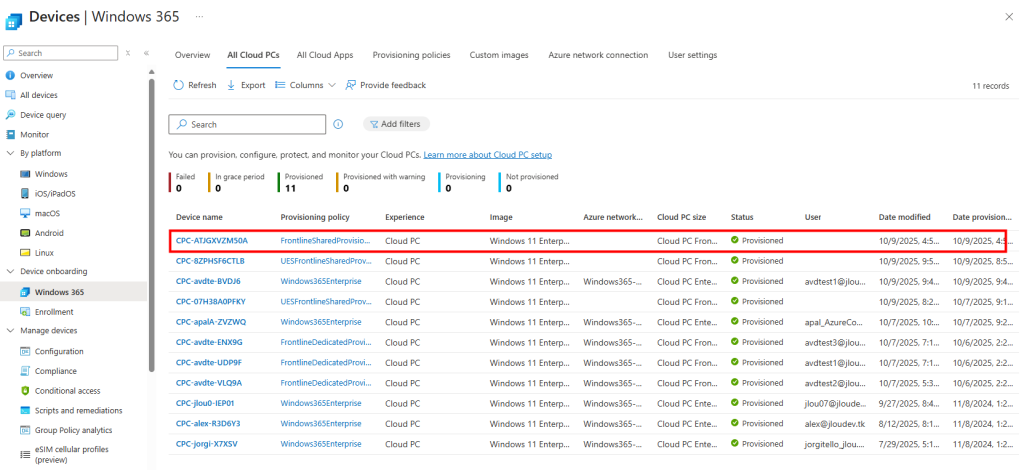This screenshot has width=1024, height=470.
Task: Open Scripts and remediations in sidebar
Action: pos(78,410)
